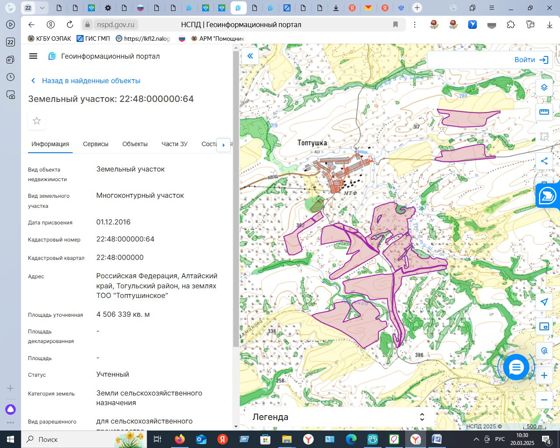560x448 pixels.
Task: Switch to the Объекты tab
Action: [x=135, y=144]
